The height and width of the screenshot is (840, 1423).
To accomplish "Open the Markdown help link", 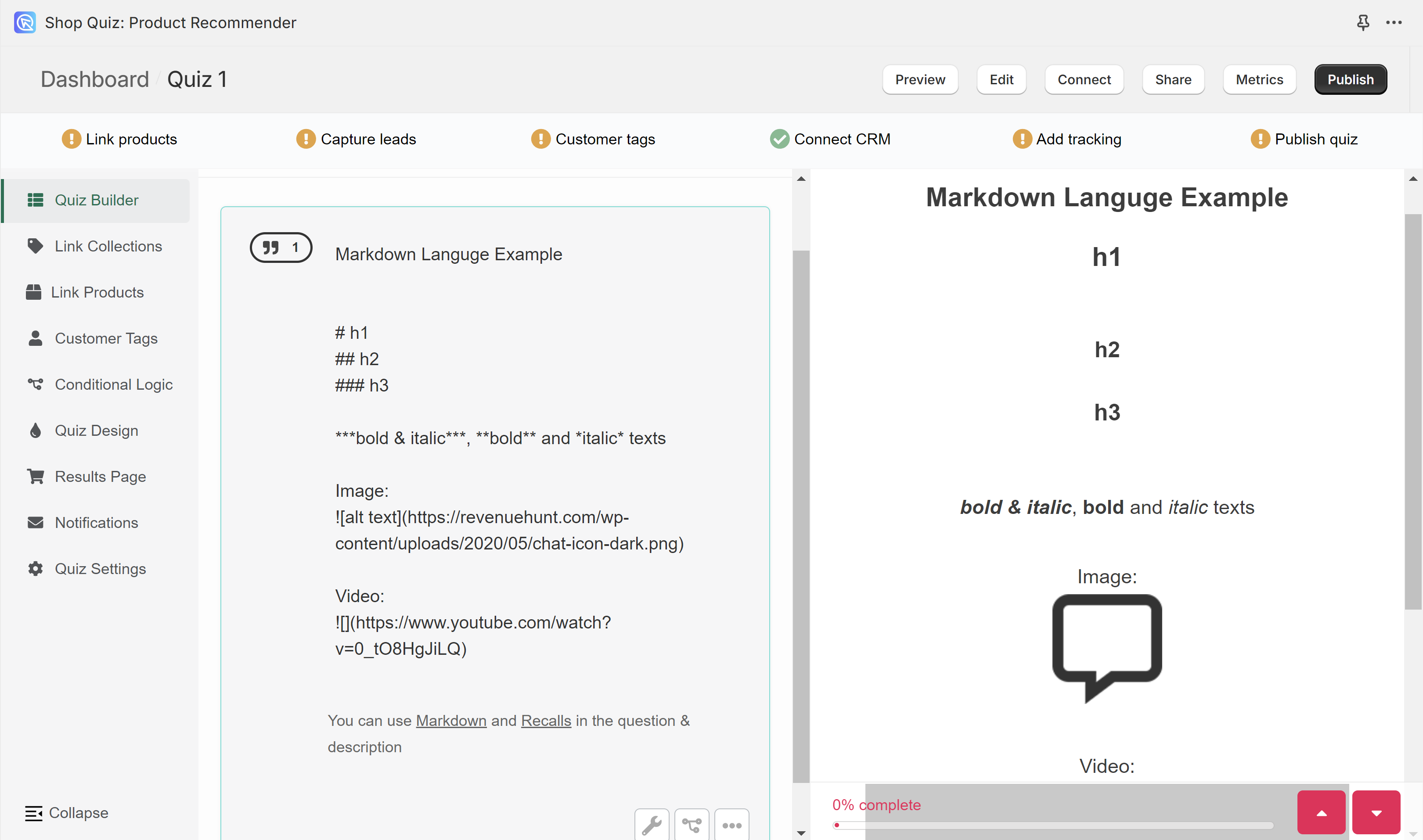I will pyautogui.click(x=451, y=721).
